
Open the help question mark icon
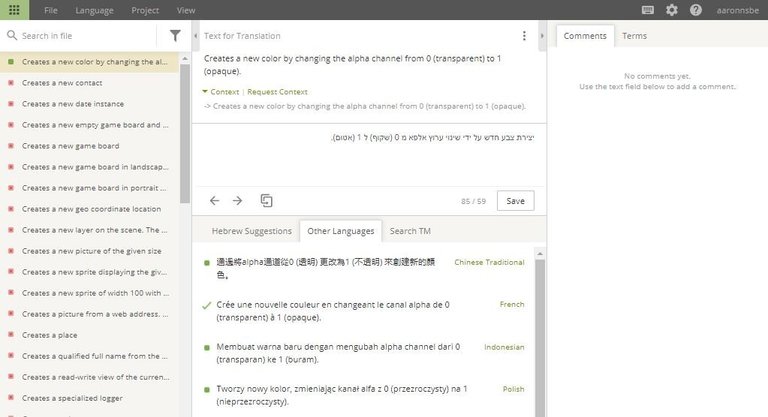pyautogui.click(x=695, y=10)
